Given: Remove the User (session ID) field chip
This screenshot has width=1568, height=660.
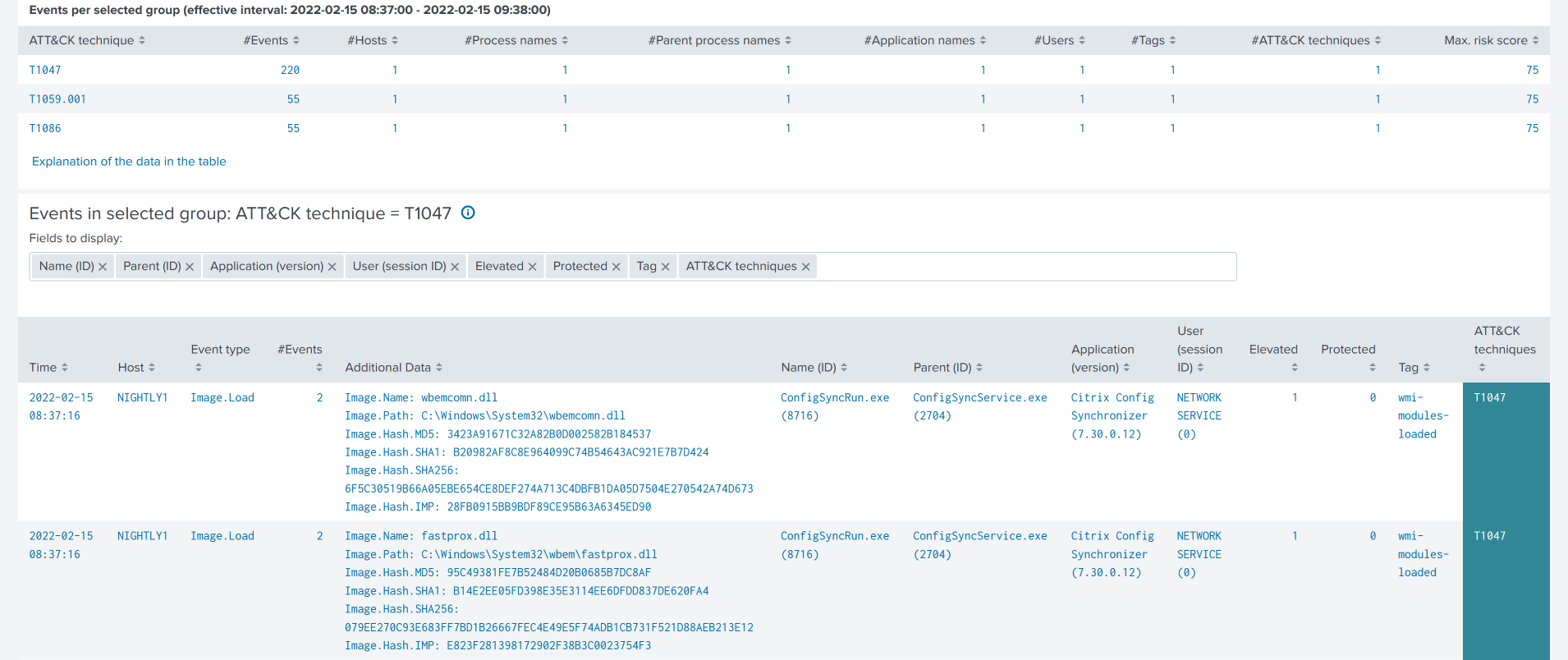Looking at the screenshot, I should [455, 267].
